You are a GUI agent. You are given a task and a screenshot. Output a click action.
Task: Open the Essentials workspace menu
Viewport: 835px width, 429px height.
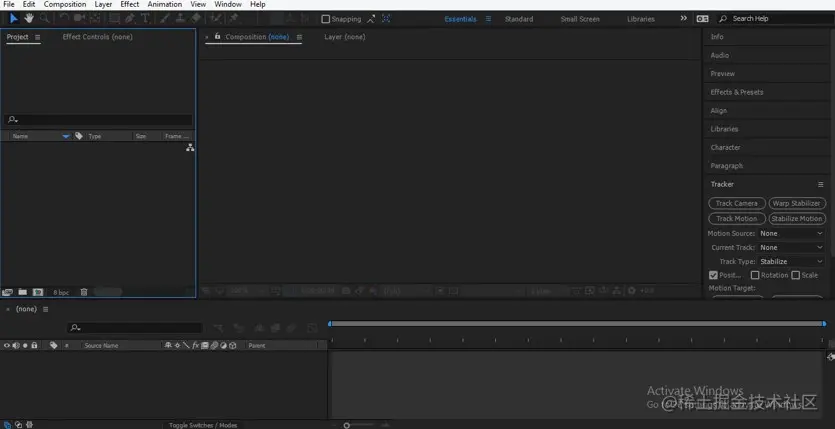pos(488,19)
